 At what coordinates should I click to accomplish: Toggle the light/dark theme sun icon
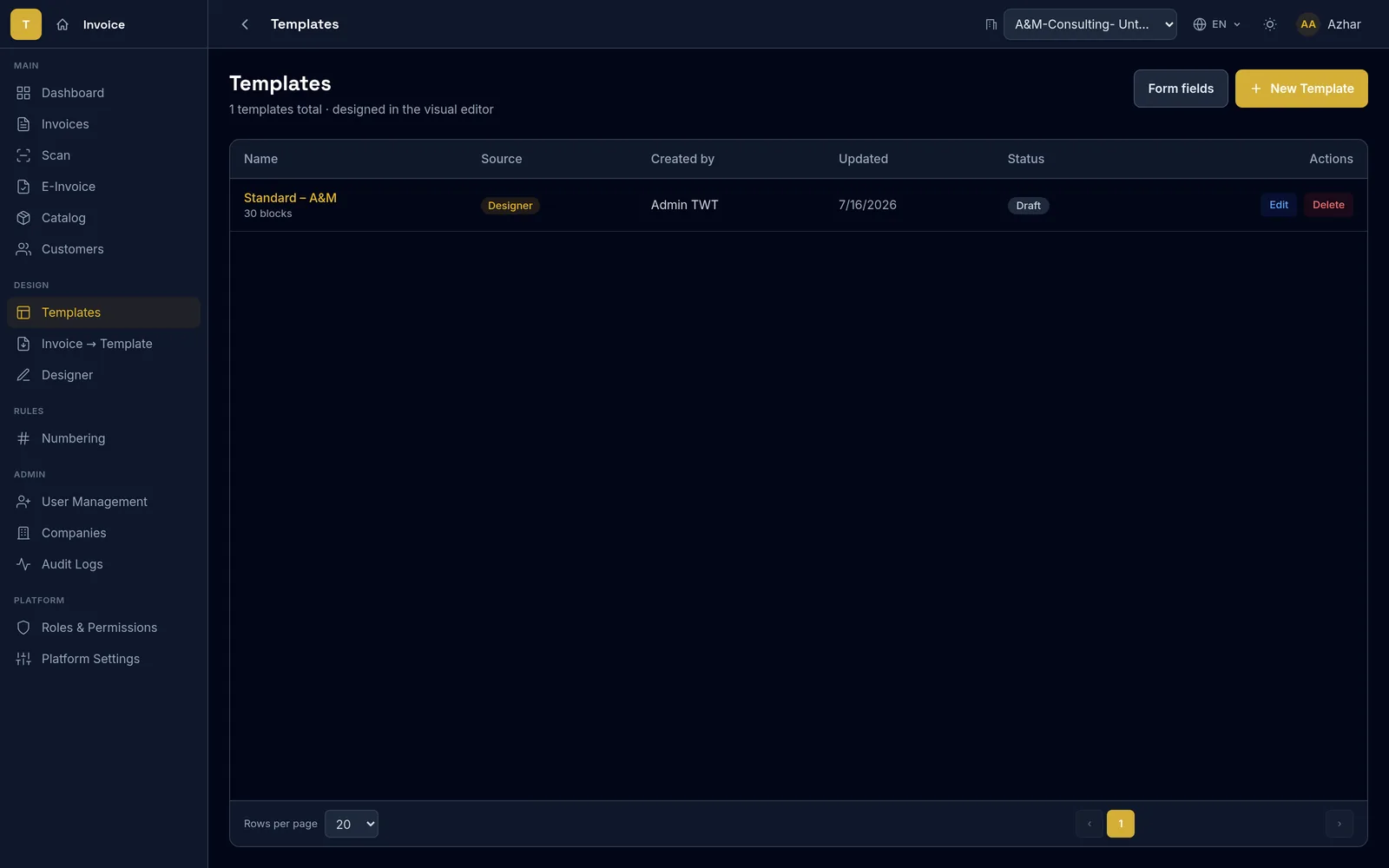(x=1269, y=24)
